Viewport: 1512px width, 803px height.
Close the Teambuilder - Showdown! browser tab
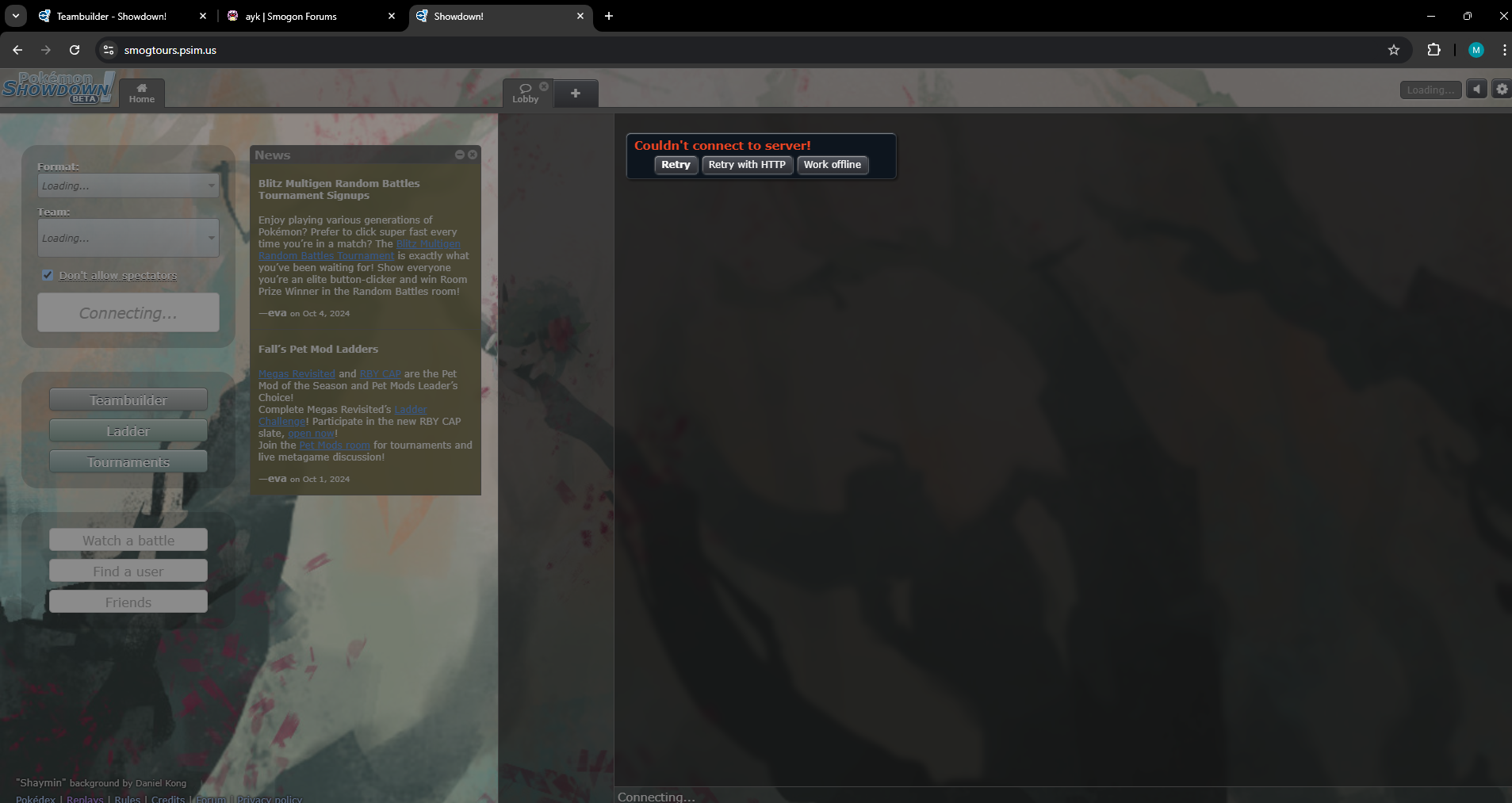click(x=203, y=16)
